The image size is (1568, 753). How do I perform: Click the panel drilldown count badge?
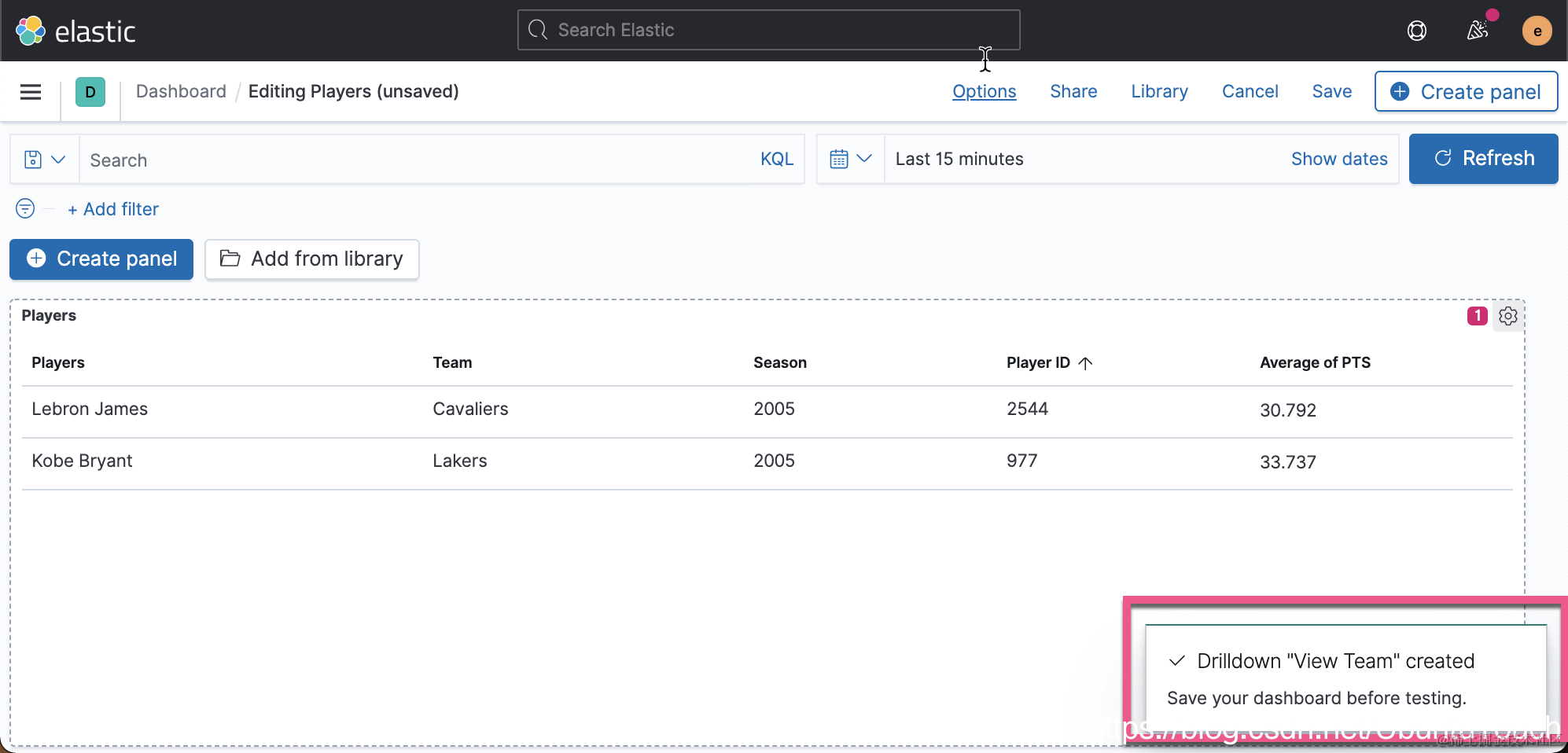click(x=1478, y=316)
